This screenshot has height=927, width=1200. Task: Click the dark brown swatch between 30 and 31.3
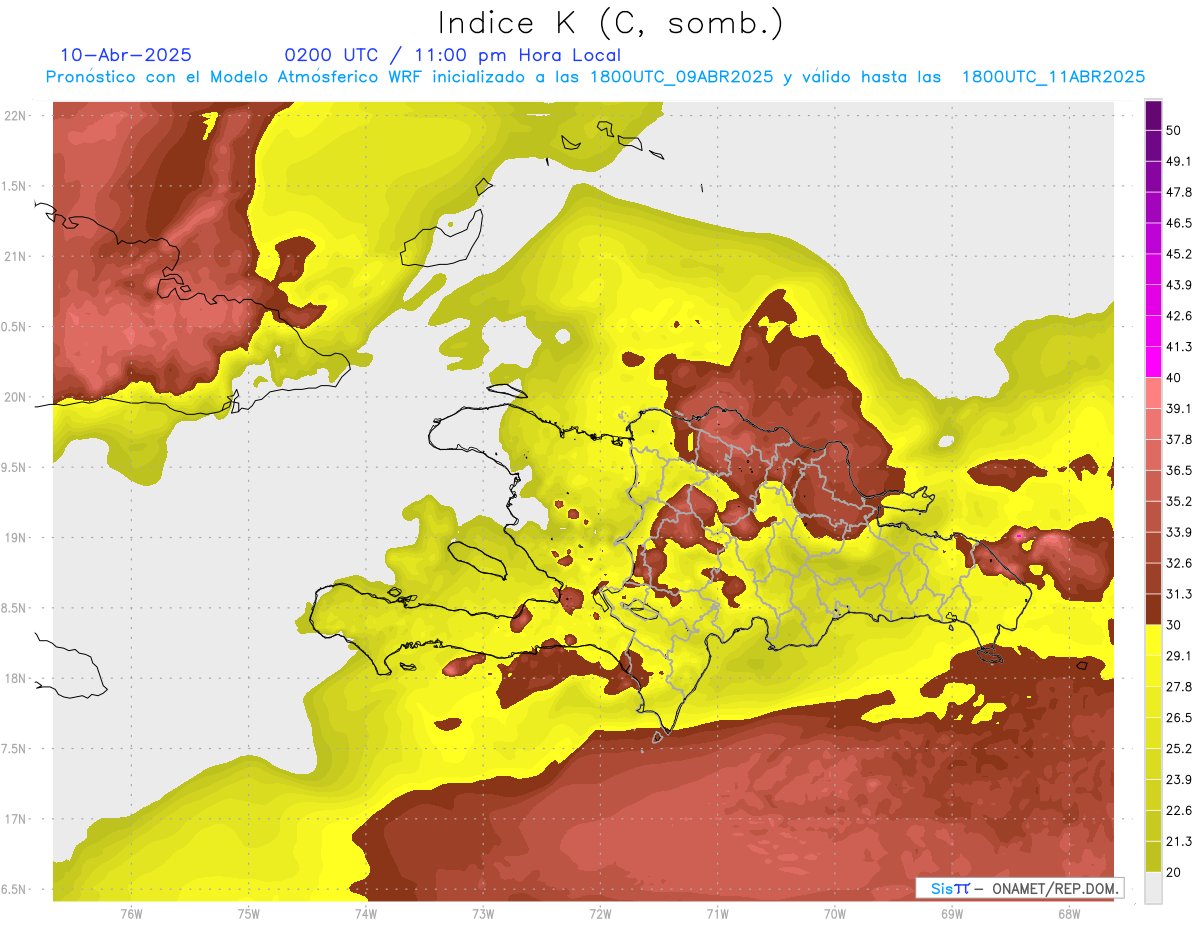point(1153,609)
